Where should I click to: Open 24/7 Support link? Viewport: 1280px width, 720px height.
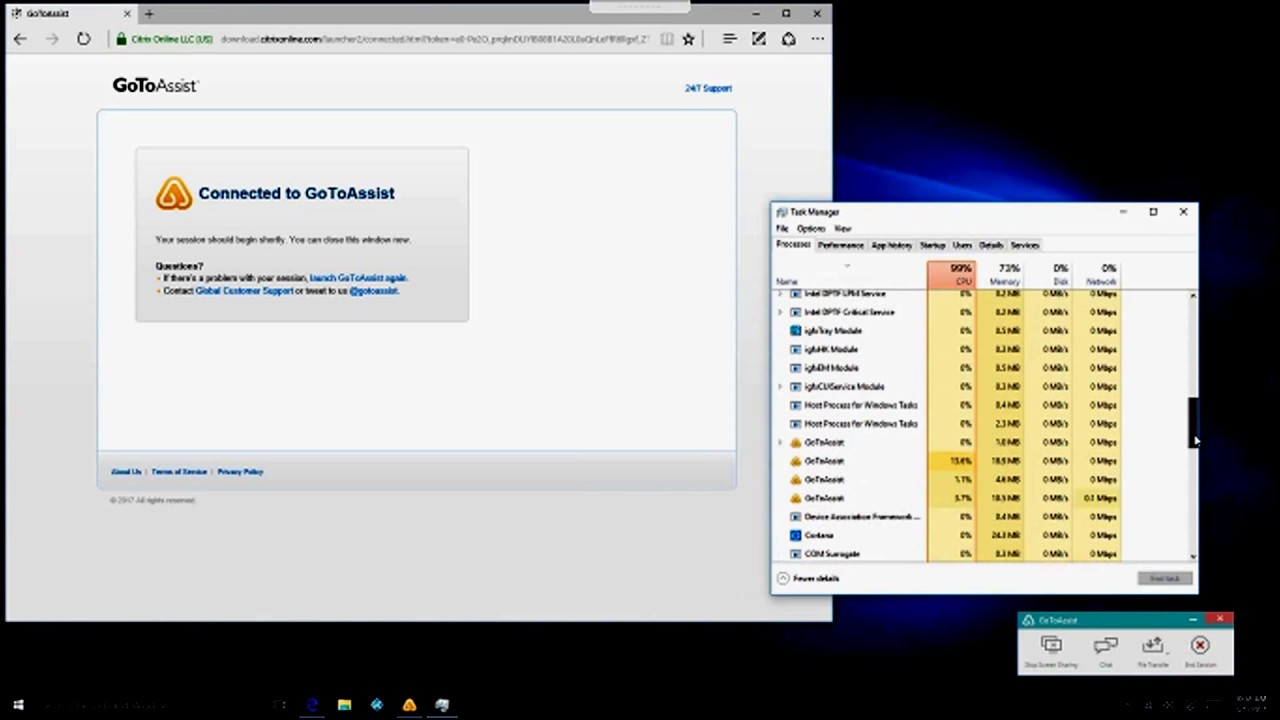pos(708,88)
